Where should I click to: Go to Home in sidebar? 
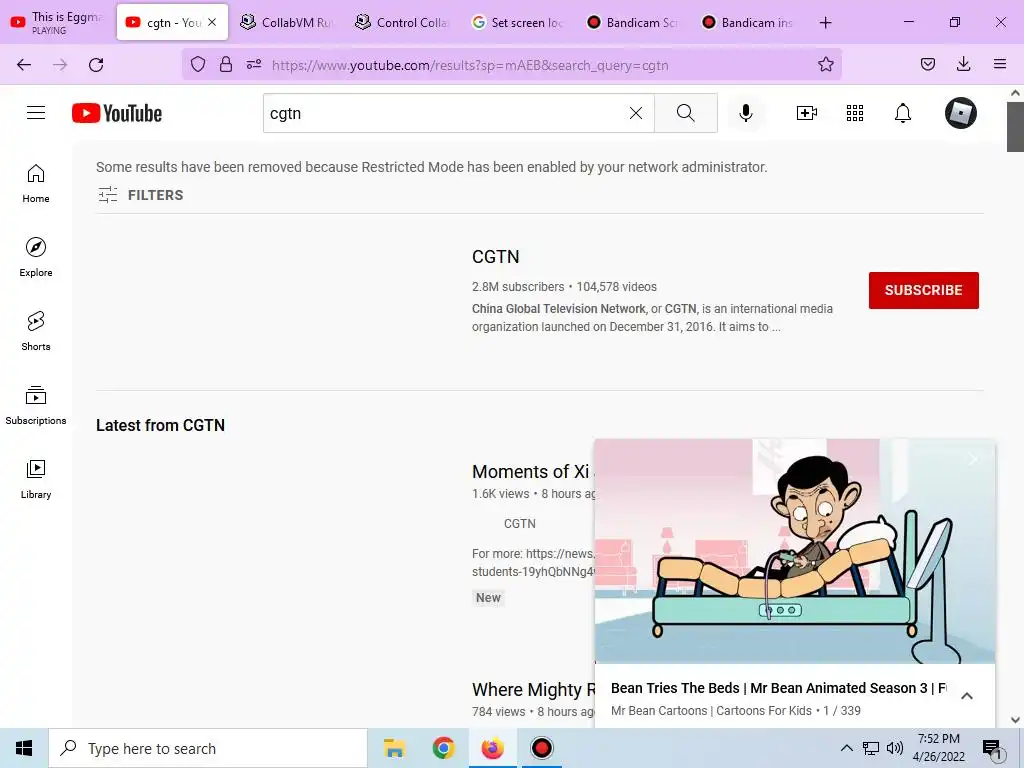[x=36, y=184]
